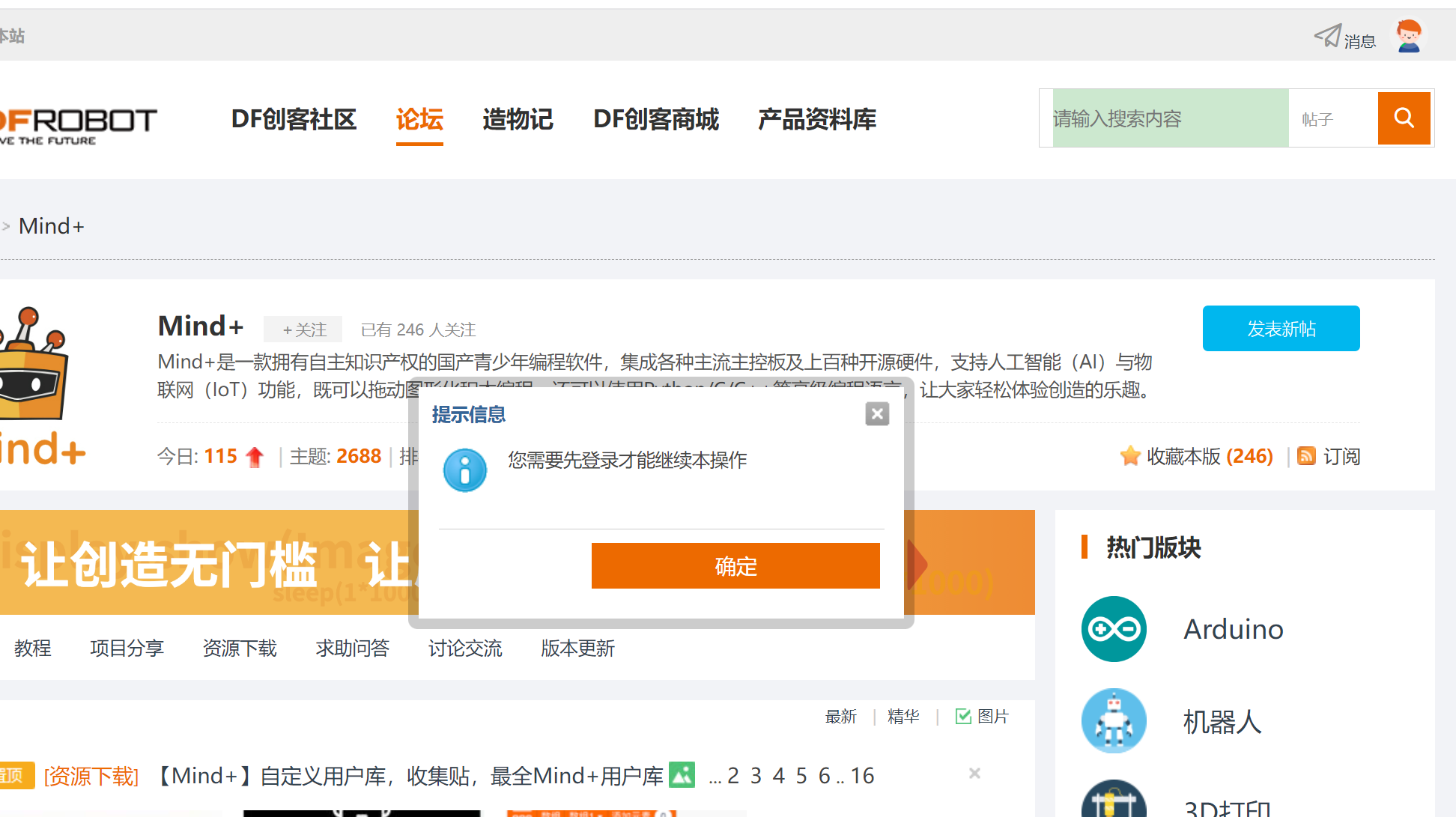The width and height of the screenshot is (1456, 817).
Task: Click the blue info icon in dialog
Action: tap(465, 470)
